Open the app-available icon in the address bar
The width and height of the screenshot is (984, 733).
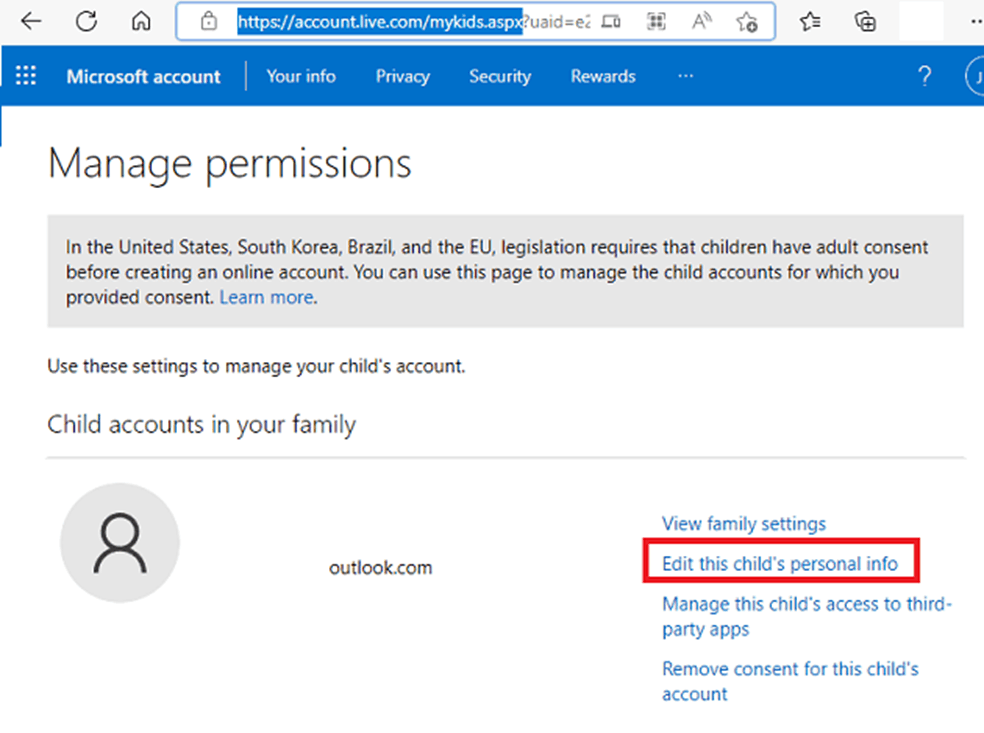pos(611,22)
